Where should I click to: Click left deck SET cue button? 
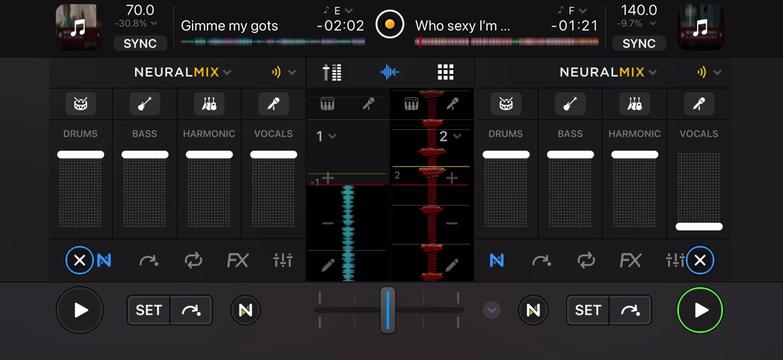coord(149,310)
